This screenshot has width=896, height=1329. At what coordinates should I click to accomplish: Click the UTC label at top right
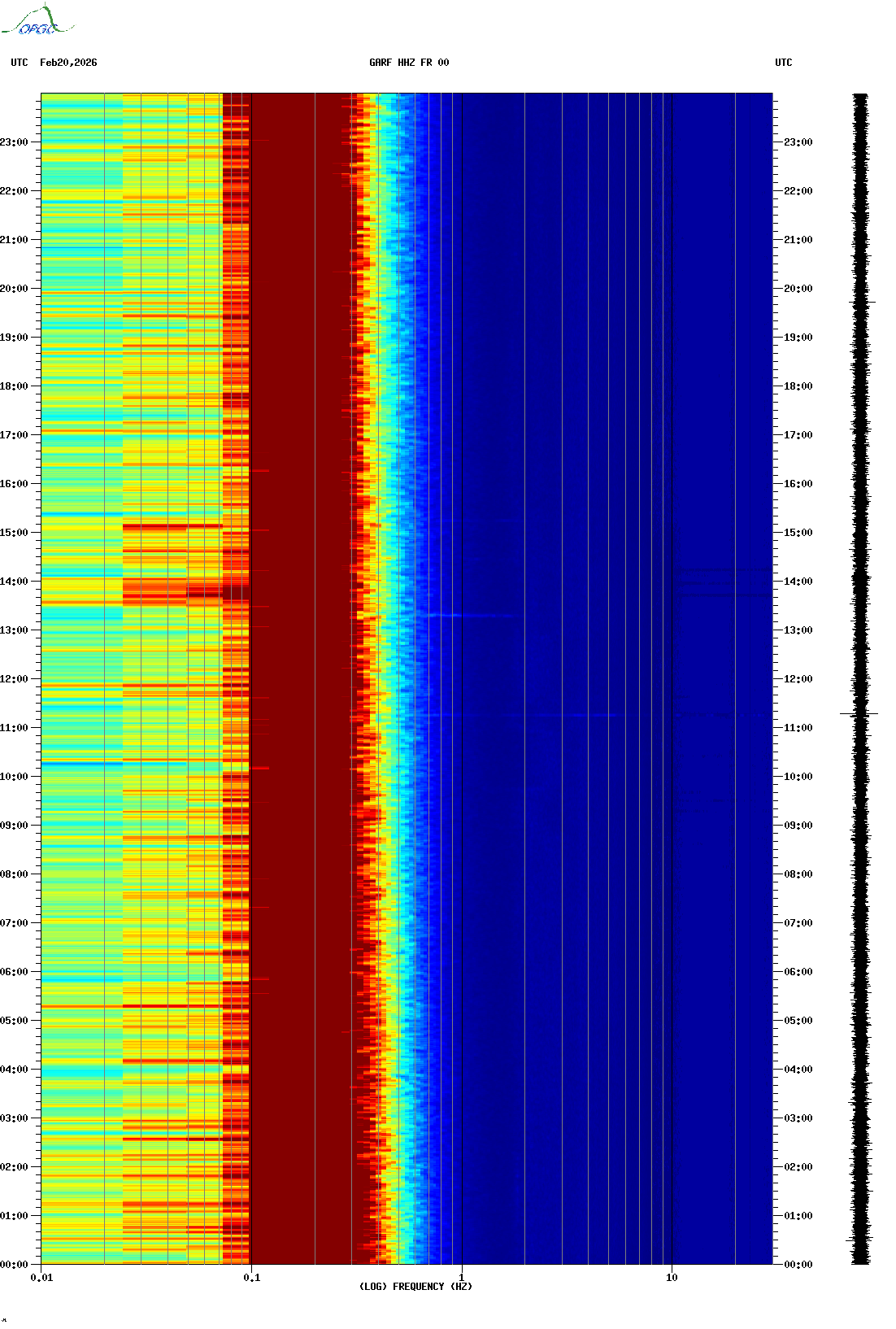[783, 63]
